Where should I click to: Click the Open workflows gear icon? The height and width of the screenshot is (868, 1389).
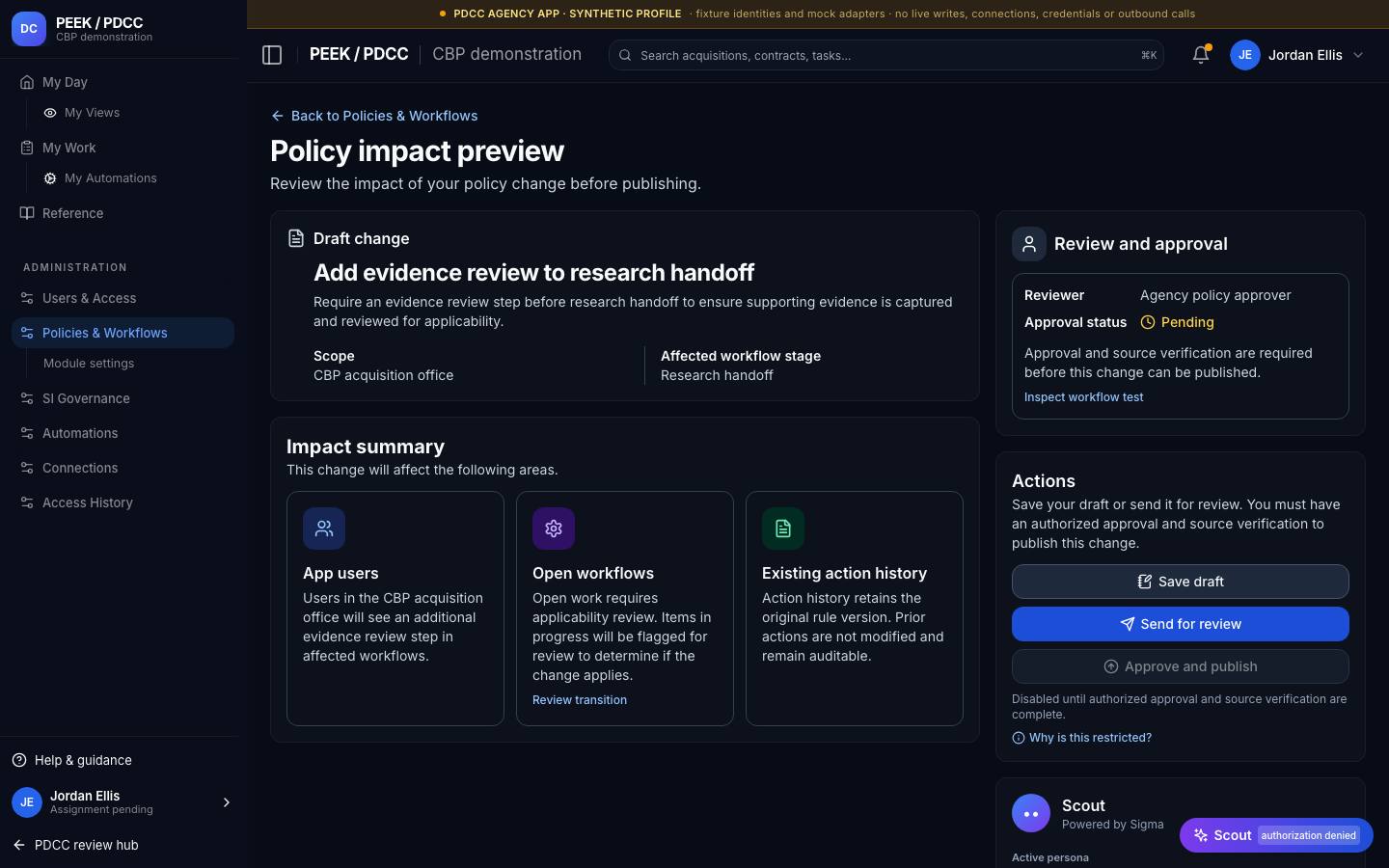tap(554, 529)
